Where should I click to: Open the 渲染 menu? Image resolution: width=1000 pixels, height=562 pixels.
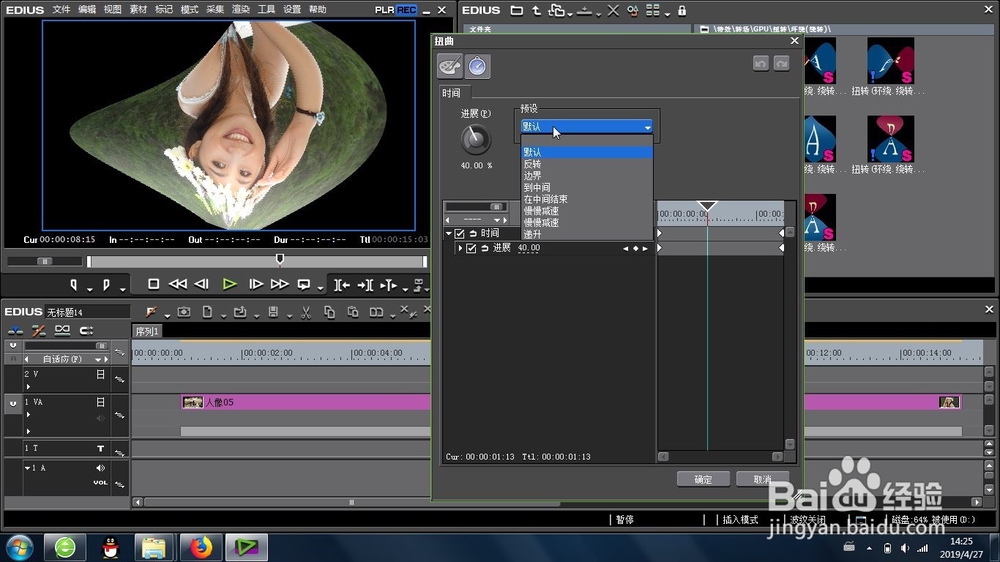(x=240, y=10)
